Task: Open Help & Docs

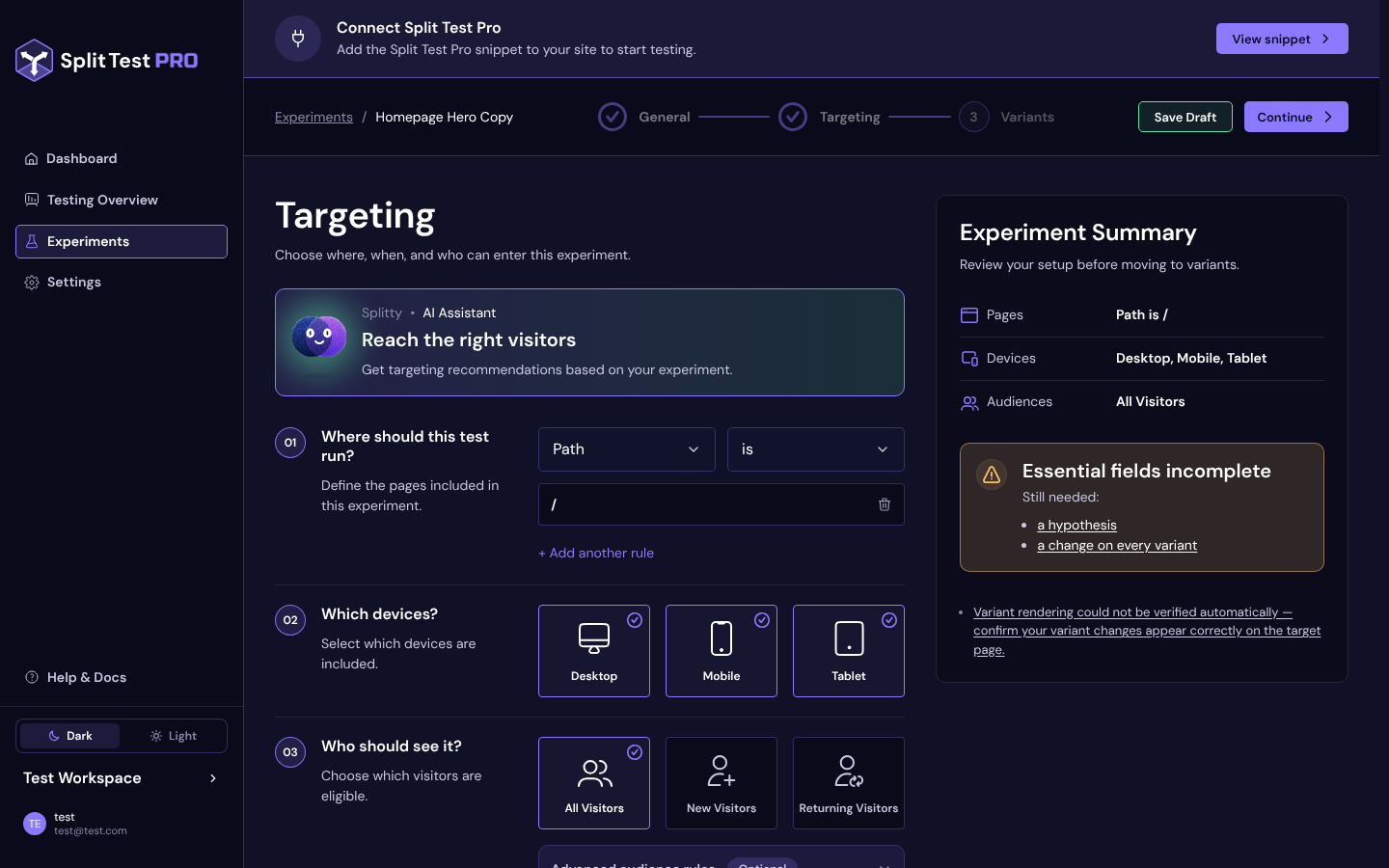Action: coord(122,677)
